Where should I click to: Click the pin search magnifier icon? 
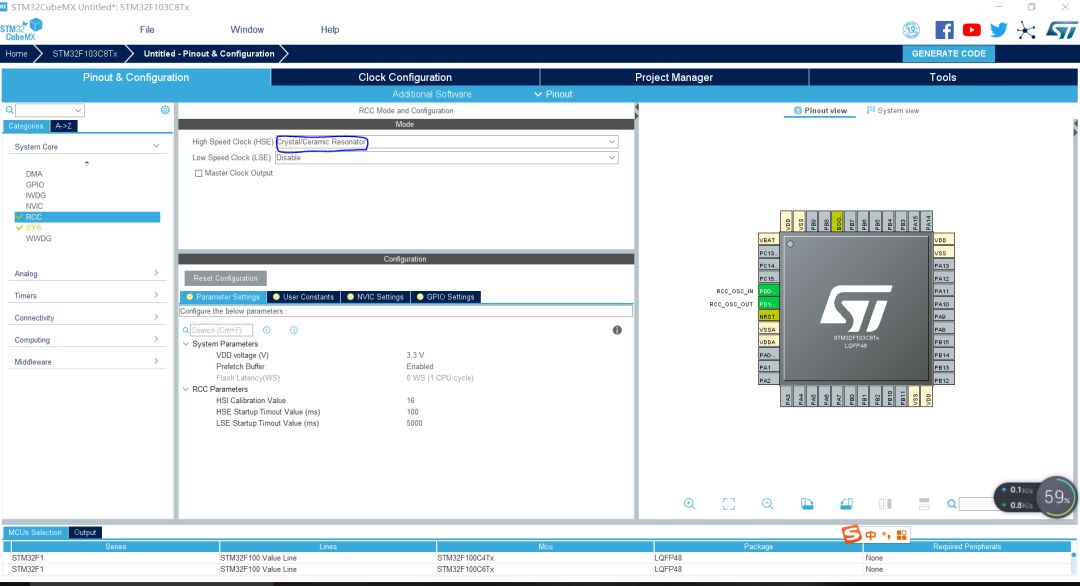[x=952, y=504]
